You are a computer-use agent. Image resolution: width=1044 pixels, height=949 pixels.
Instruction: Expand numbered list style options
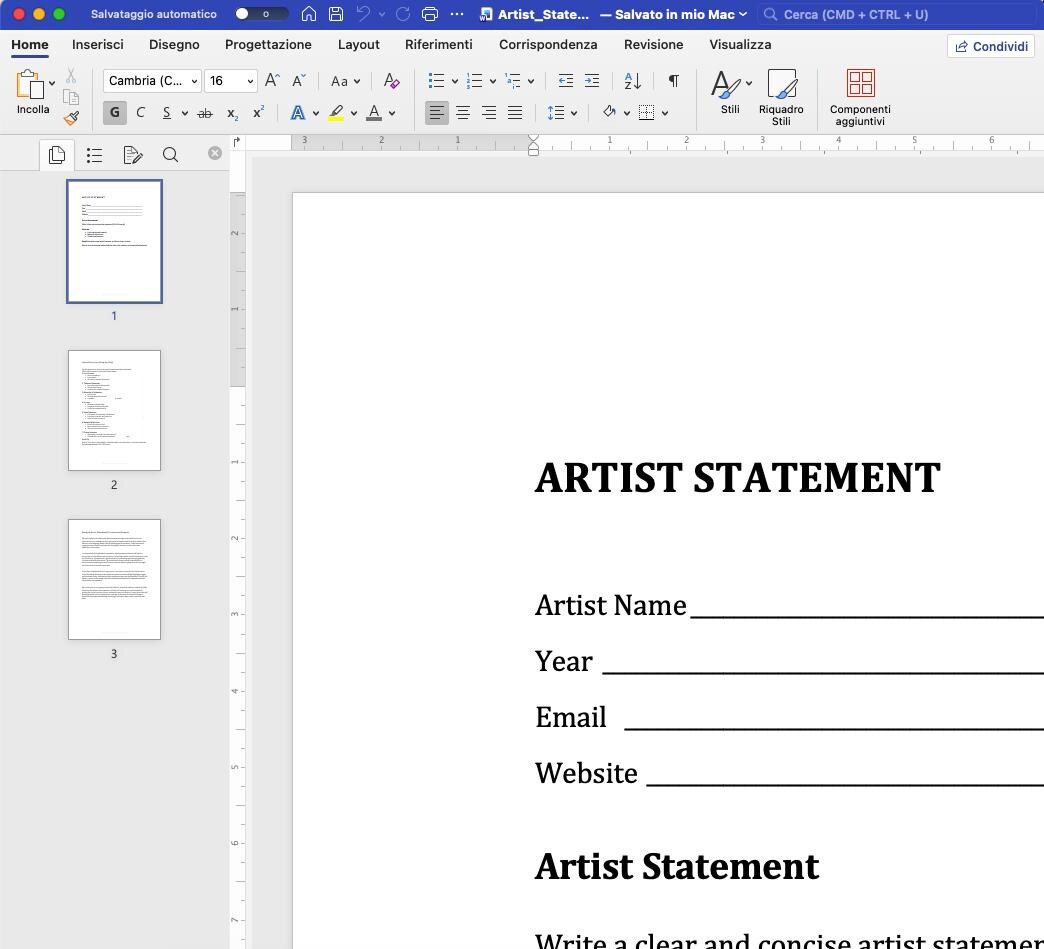(x=493, y=81)
